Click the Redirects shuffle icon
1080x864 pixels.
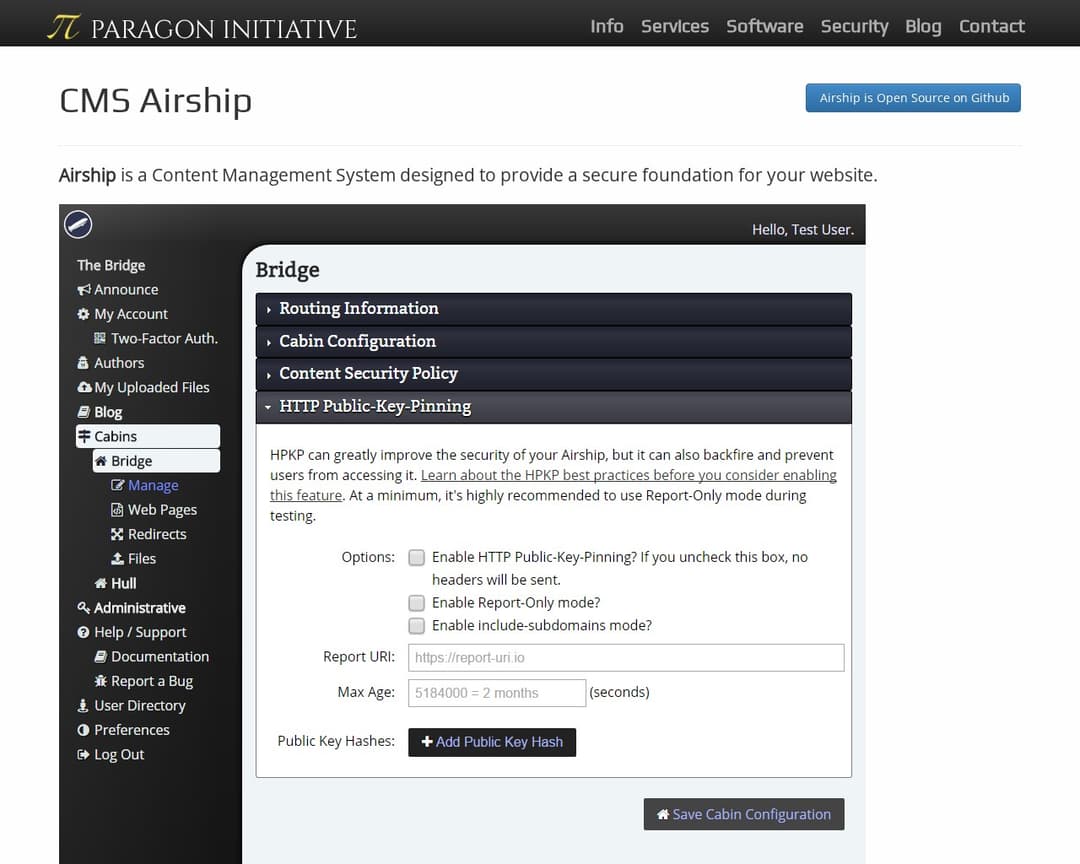pyautogui.click(x=117, y=534)
